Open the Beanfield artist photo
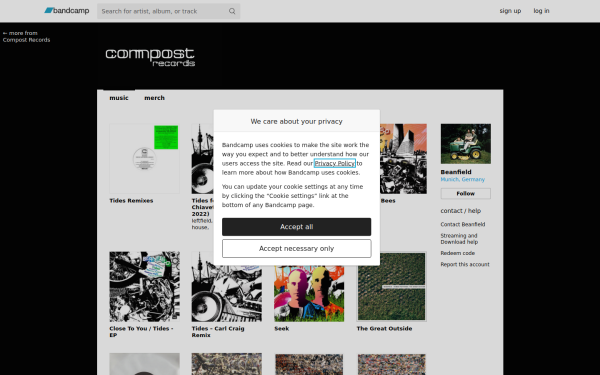Image resolution: width=600 pixels, height=375 pixels. click(x=466, y=144)
